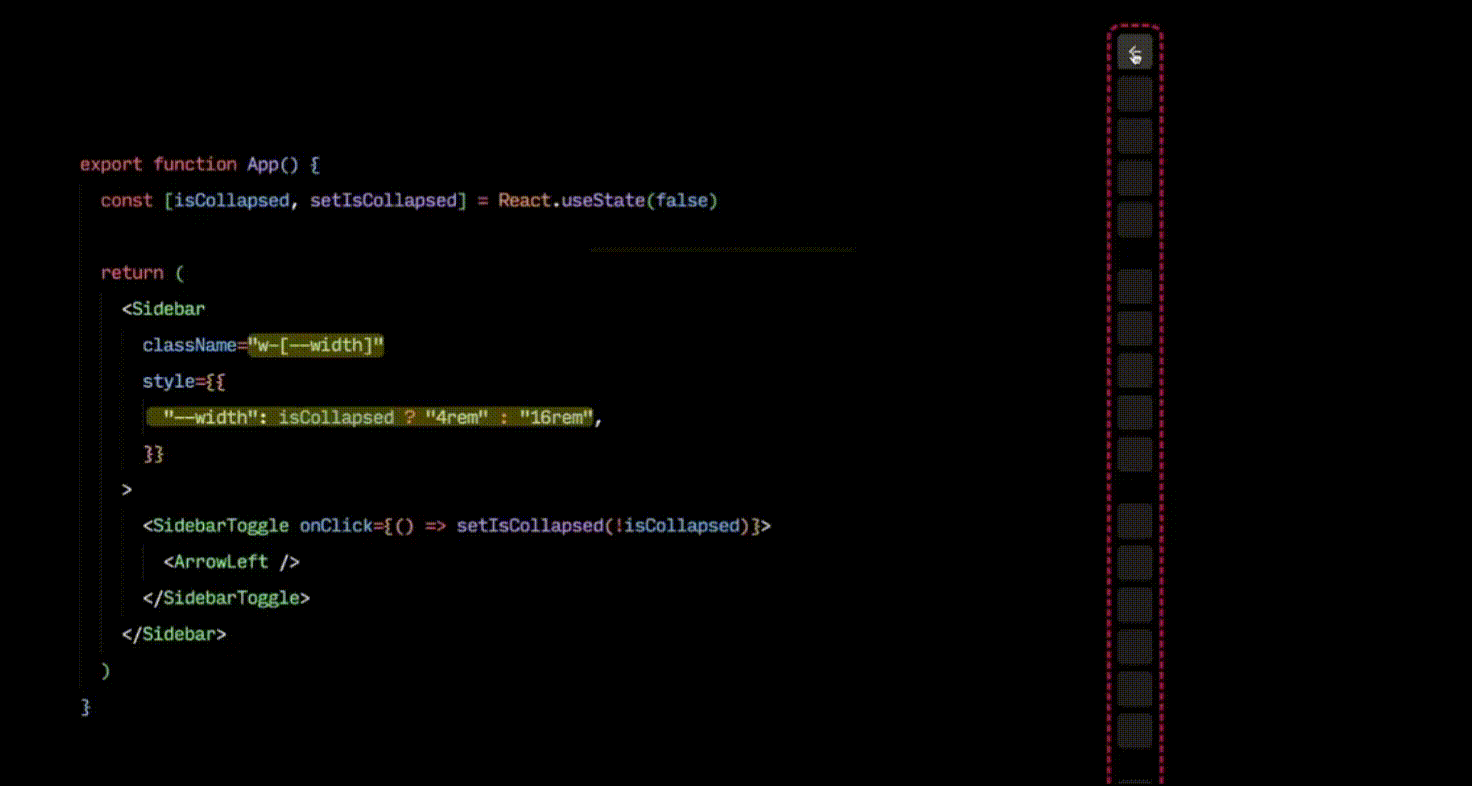
Task: Select the first placeholder icon below the arrow
Action: [x=1135, y=94]
